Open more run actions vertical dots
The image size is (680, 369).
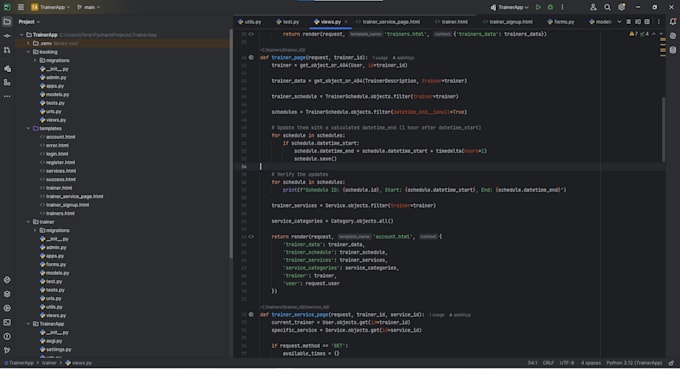click(x=562, y=7)
